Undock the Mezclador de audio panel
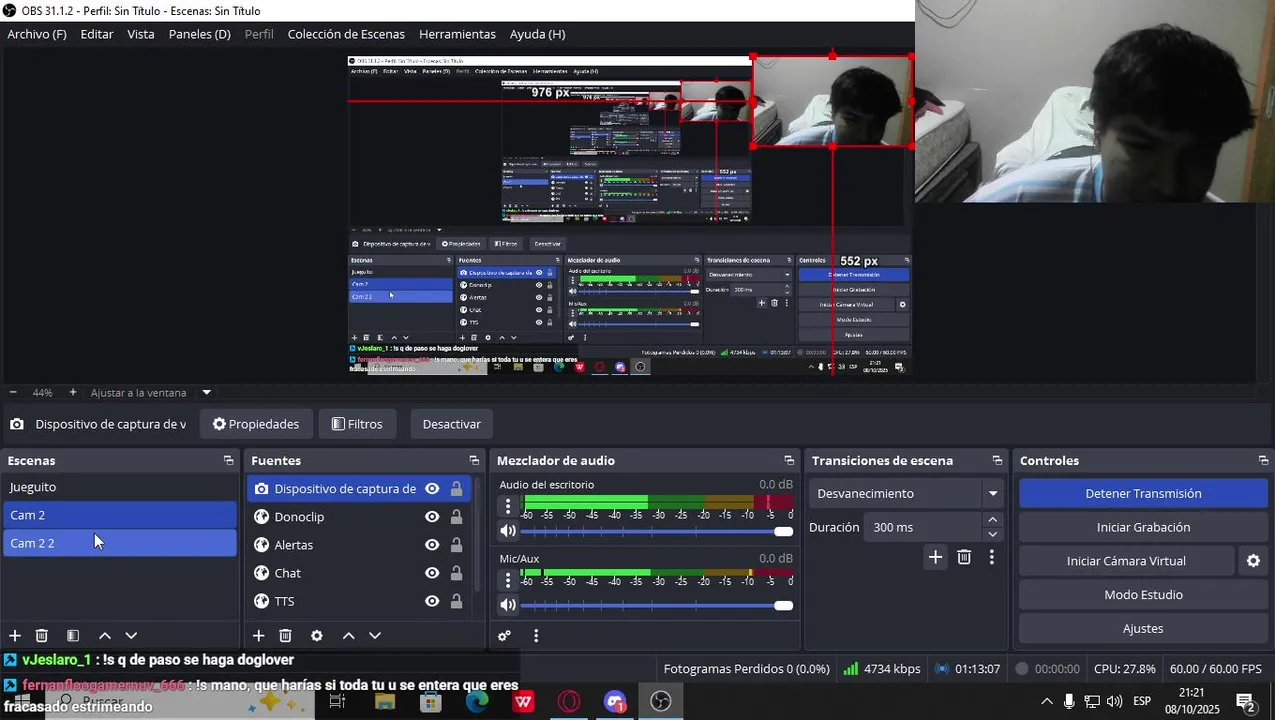Image resolution: width=1275 pixels, height=720 pixels. pos(789,461)
